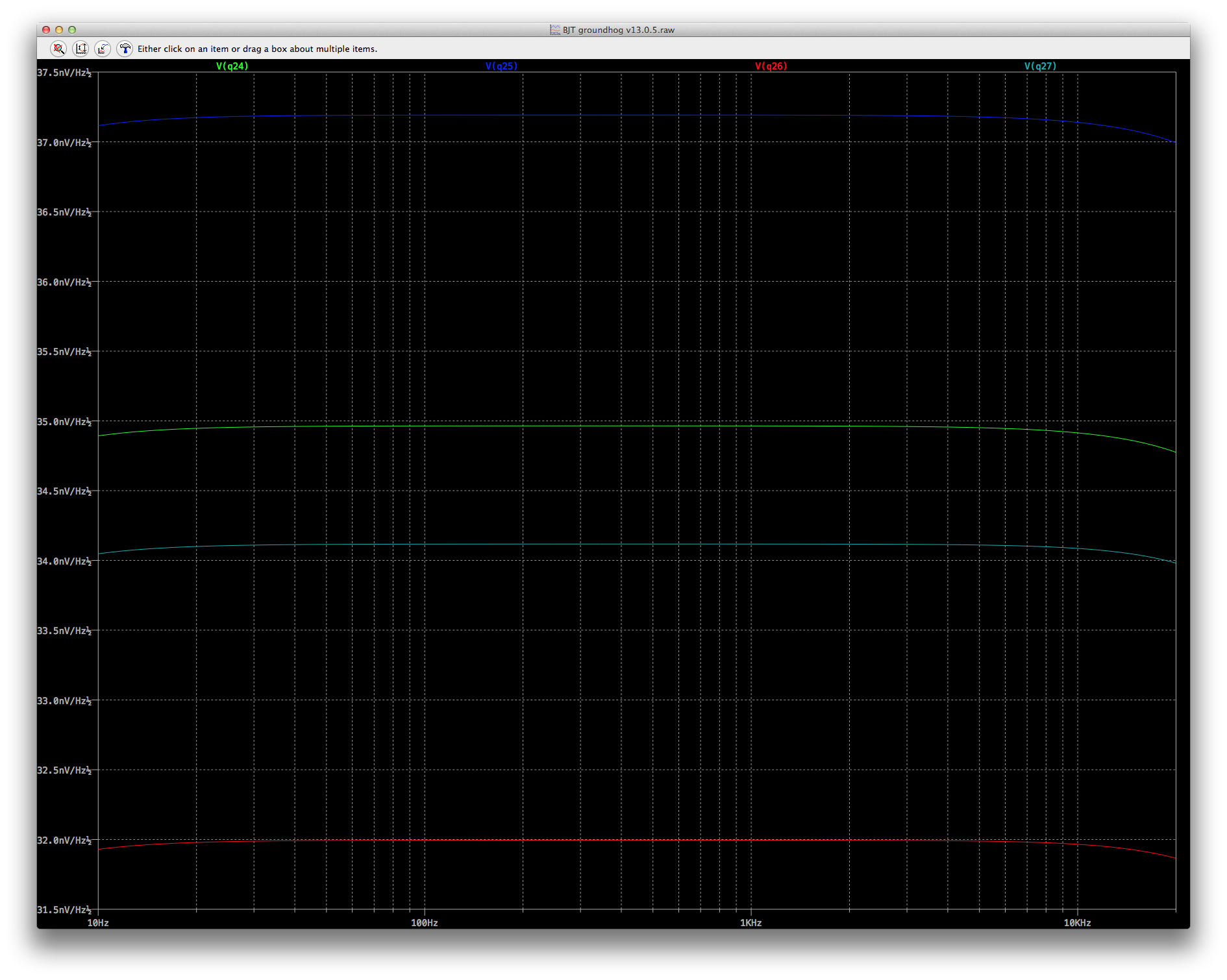This screenshot has width=1227, height=980.
Task: Click the 34.5nV/Hz½ vertical axis label
Action: pyautogui.click(x=64, y=491)
